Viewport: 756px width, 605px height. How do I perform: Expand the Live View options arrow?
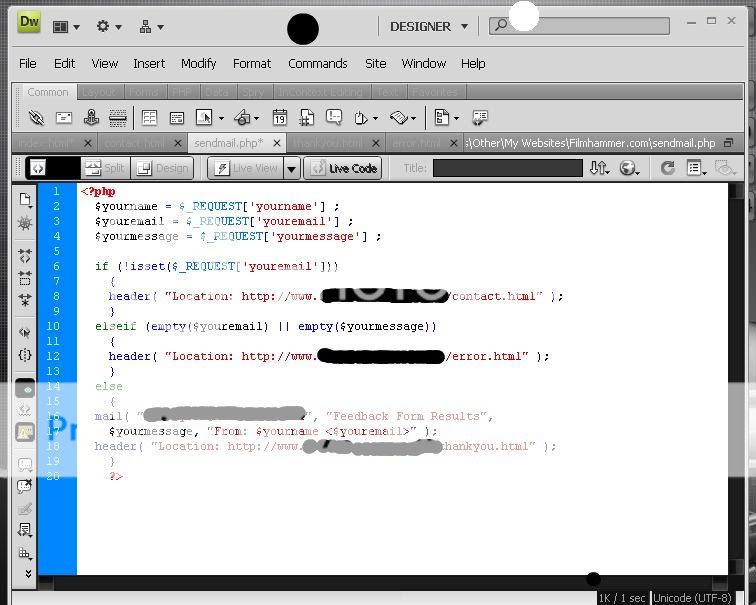pos(292,168)
